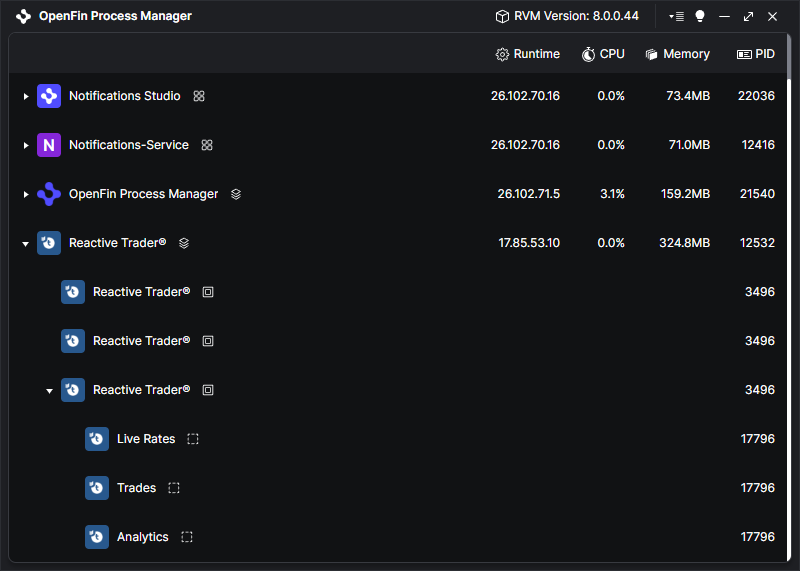
Task: Click the Memory chip icon
Action: point(652,54)
